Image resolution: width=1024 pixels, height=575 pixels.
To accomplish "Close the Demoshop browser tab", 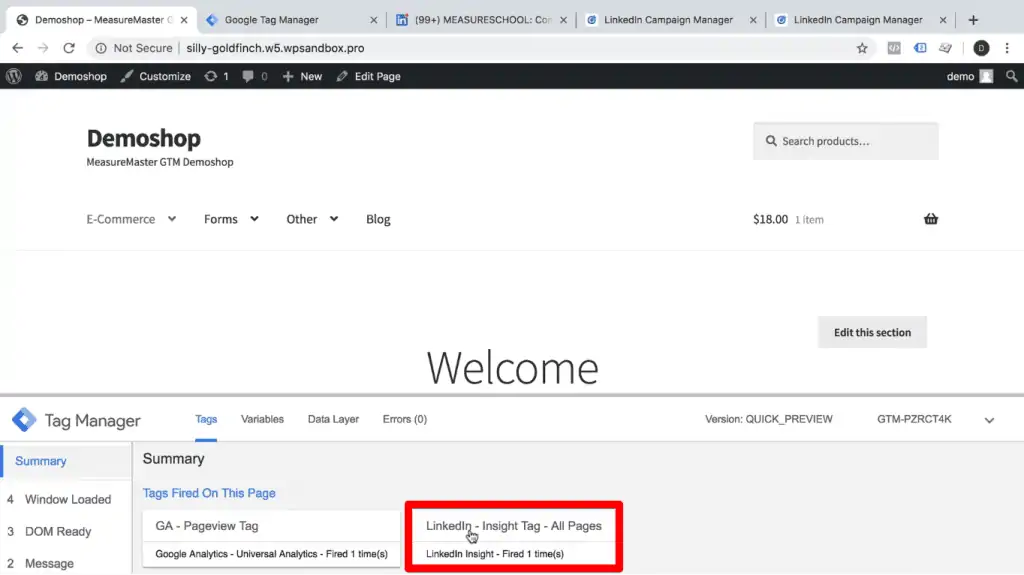I will [x=184, y=20].
